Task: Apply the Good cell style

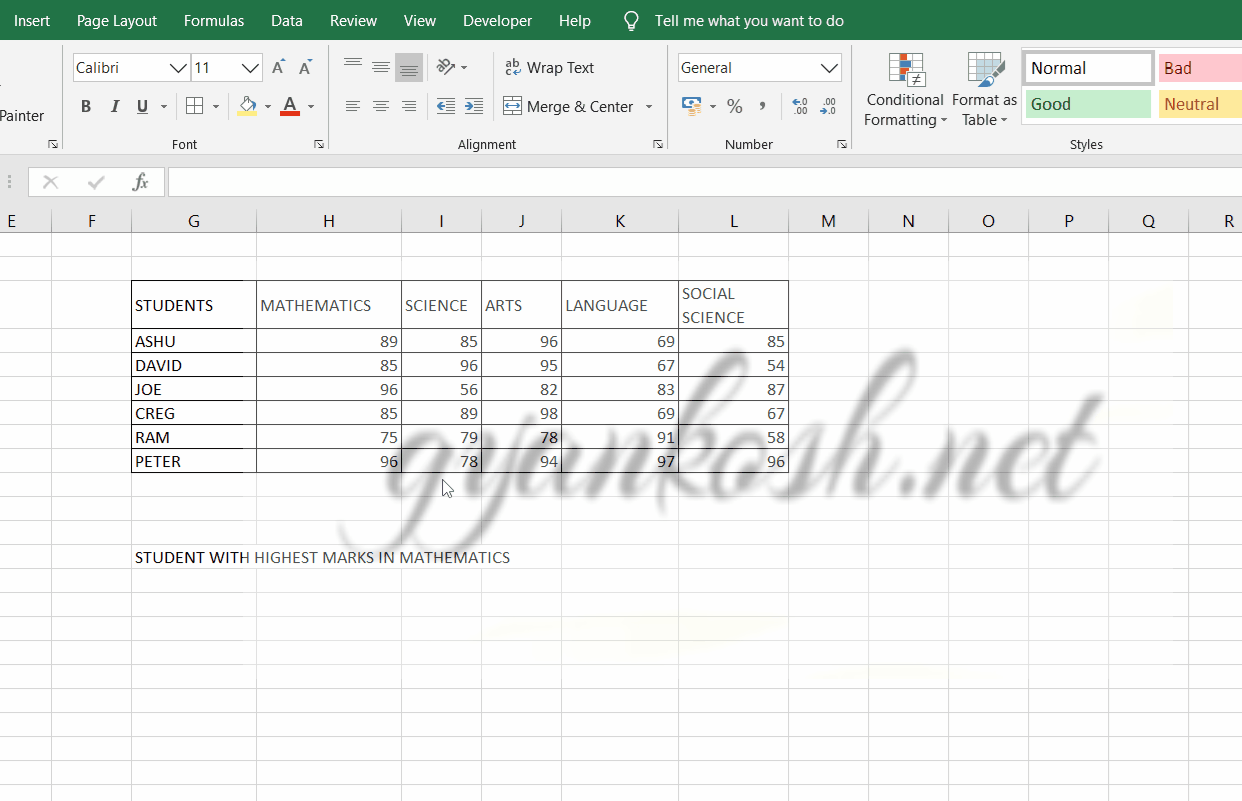Action: click(x=1087, y=103)
